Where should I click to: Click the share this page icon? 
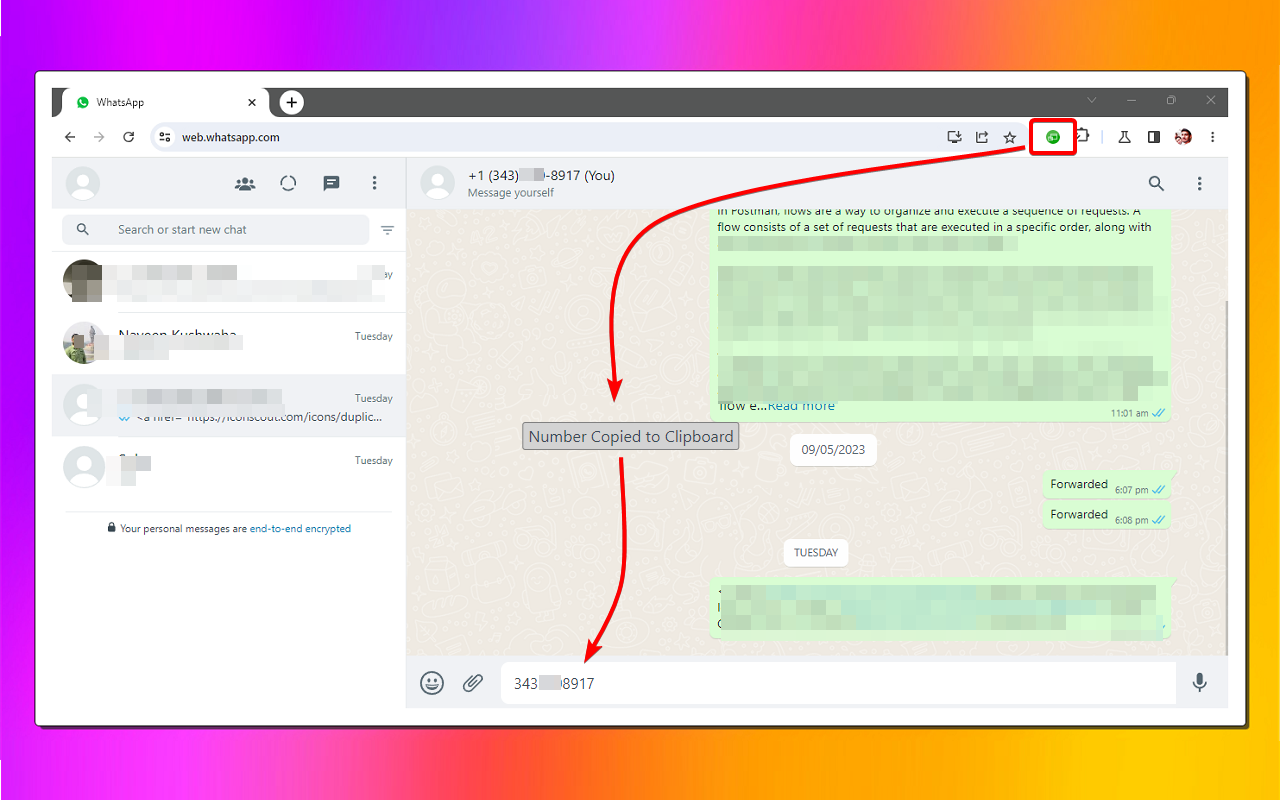coord(982,137)
